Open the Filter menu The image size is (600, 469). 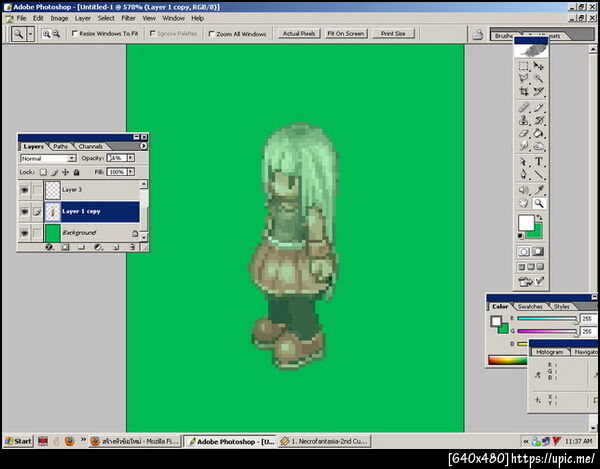[x=128, y=18]
